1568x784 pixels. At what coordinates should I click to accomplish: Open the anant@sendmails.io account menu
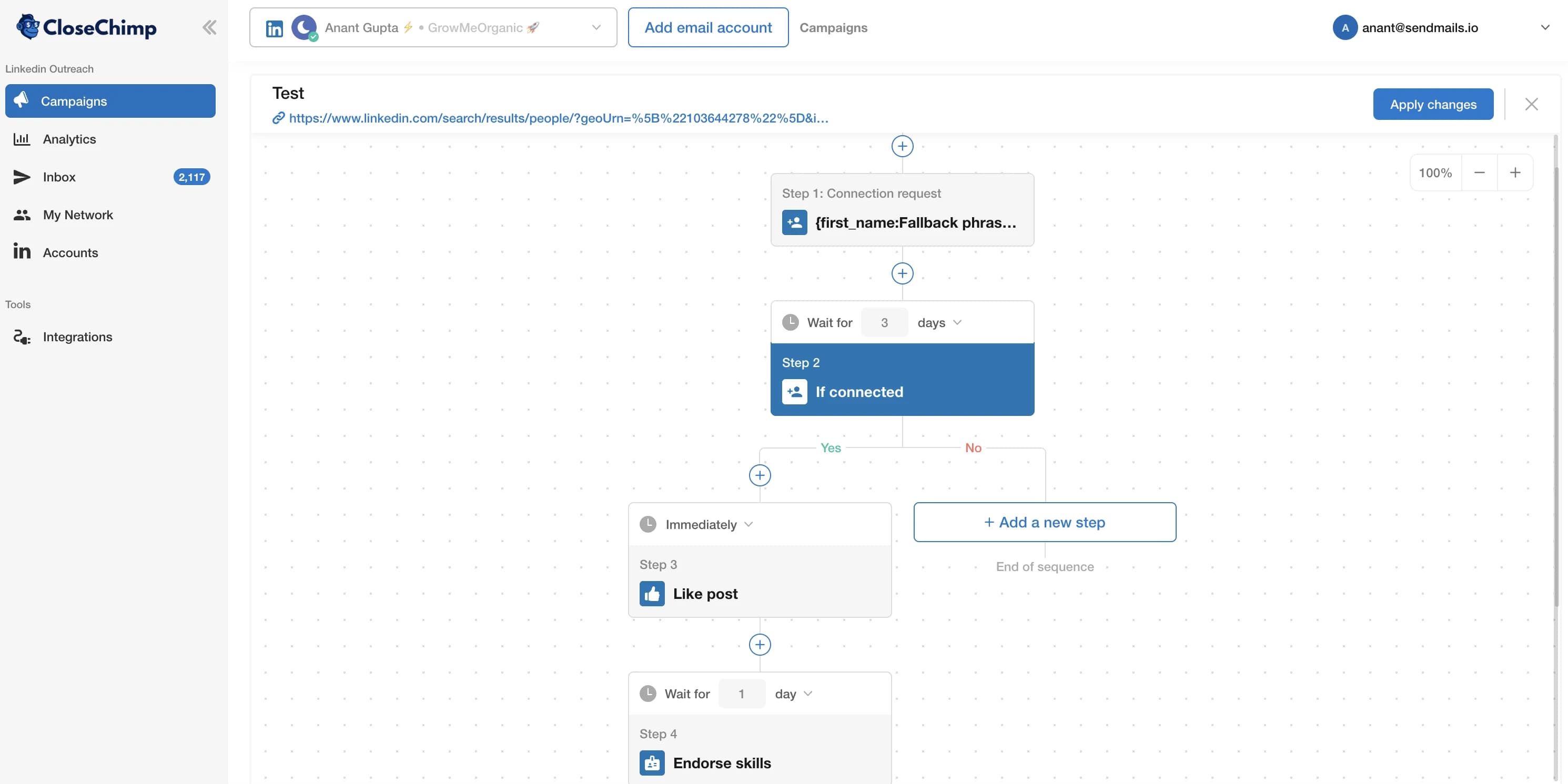pos(1421,27)
